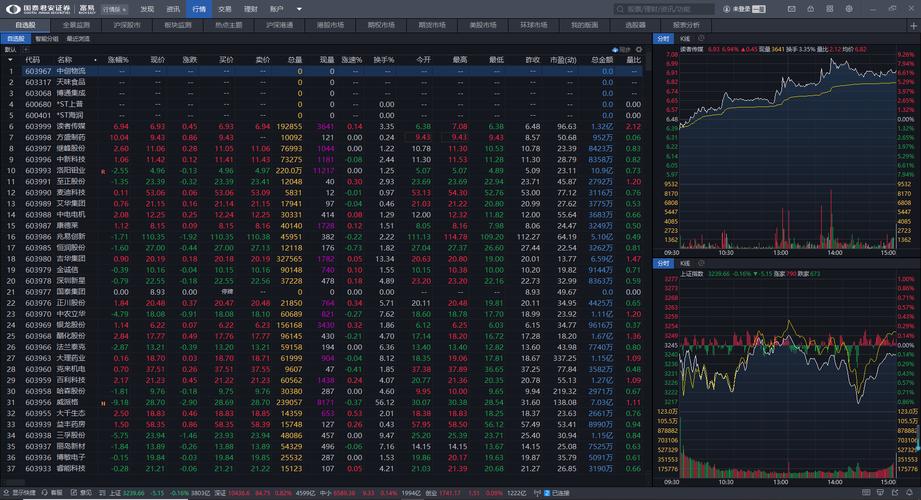The height and width of the screenshot is (500, 921).
Task: Click the share icon in status bar
Action: (x=895, y=493)
